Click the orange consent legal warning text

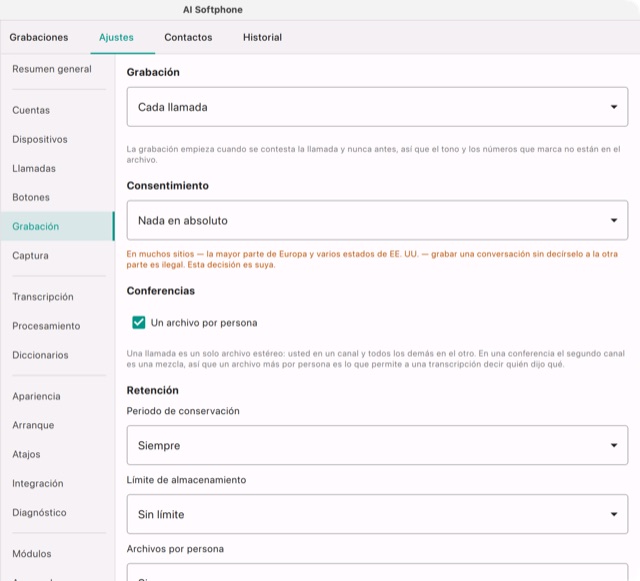point(372,259)
